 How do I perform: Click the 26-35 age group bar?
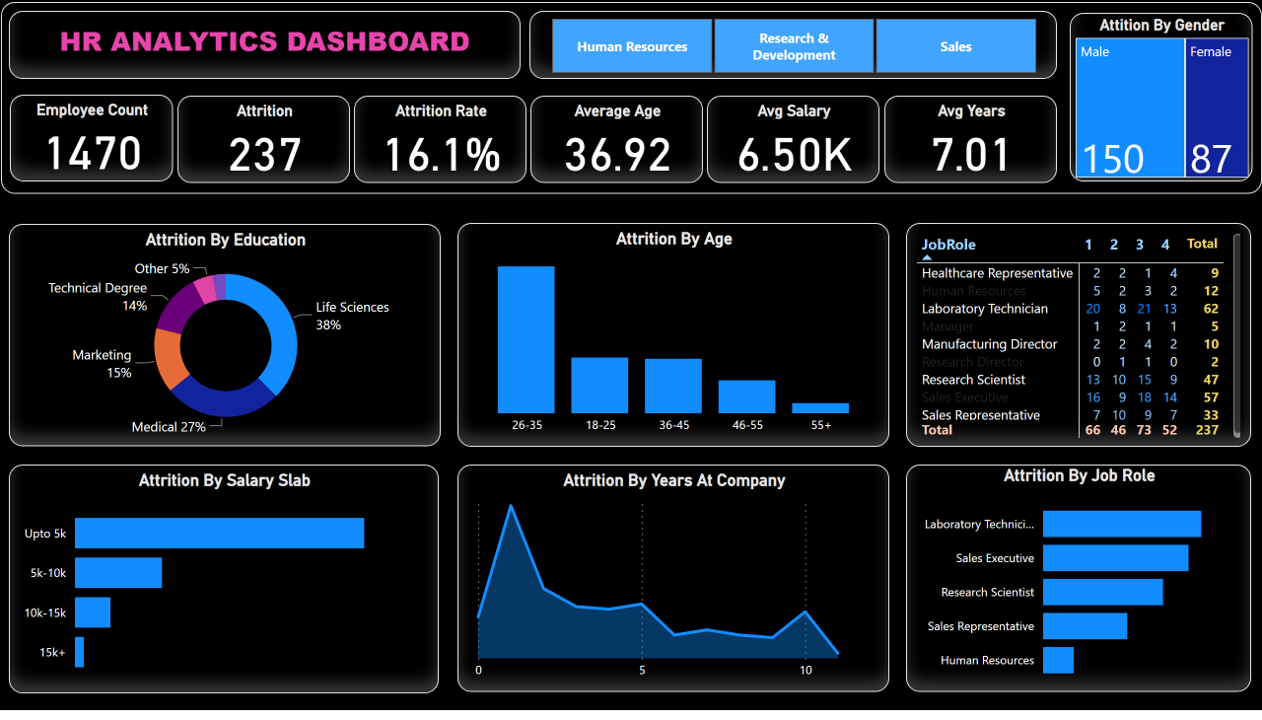(x=526, y=339)
